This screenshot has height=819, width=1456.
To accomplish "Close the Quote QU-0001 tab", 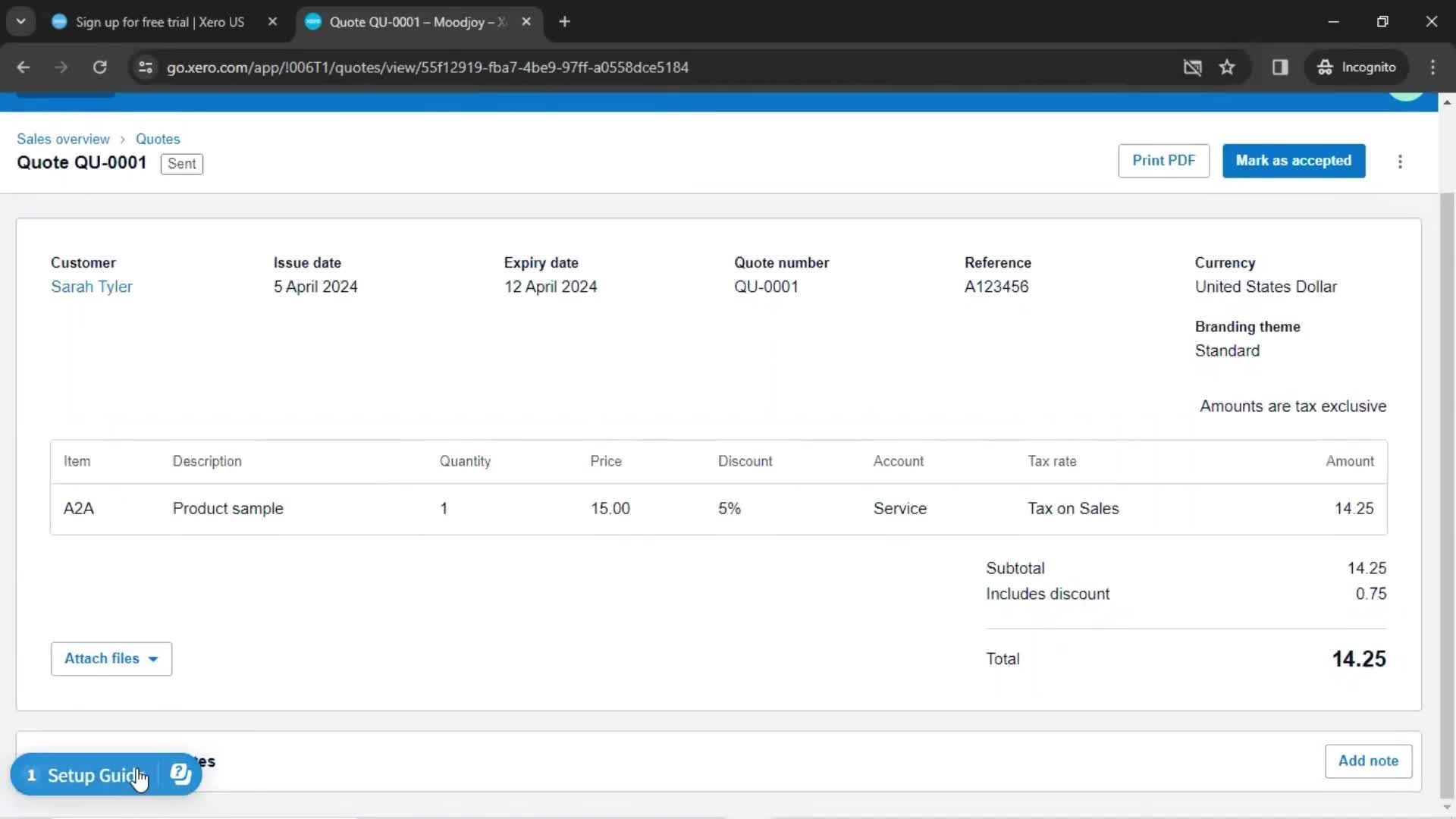I will coord(526,21).
